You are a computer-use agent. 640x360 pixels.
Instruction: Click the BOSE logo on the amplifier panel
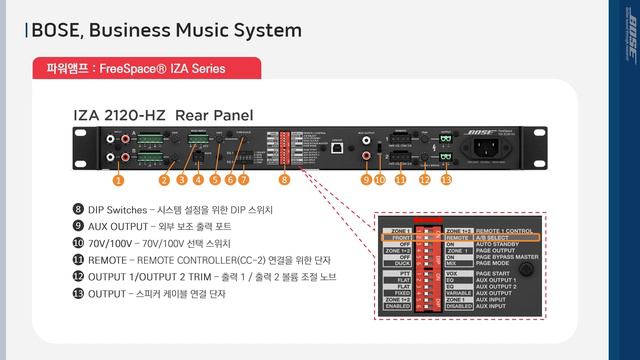click(480, 132)
